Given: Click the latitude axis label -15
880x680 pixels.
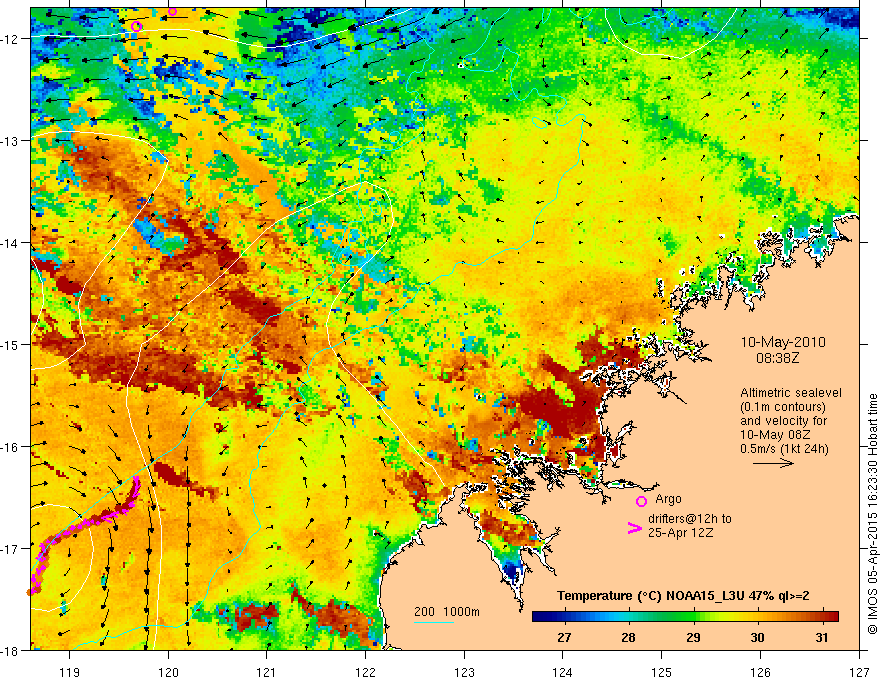Looking at the screenshot, I should point(11,344).
